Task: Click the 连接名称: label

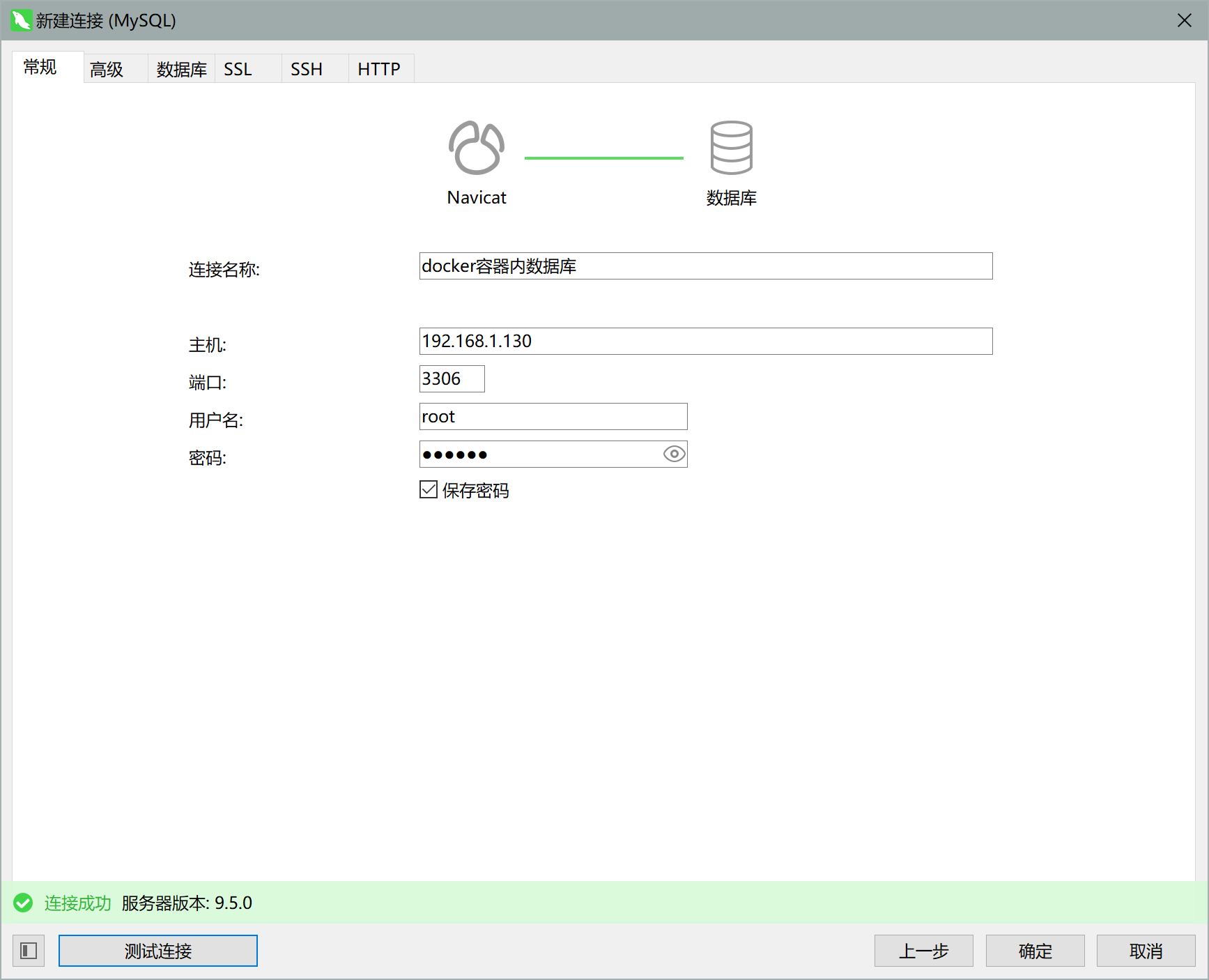Action: 224,270
